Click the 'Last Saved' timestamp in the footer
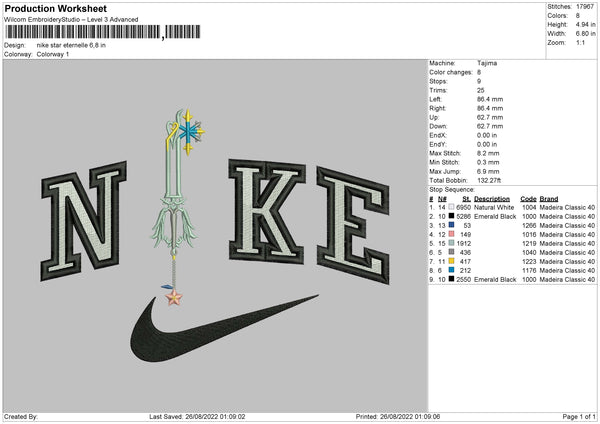Screen dimensions: 600x424 197,416
